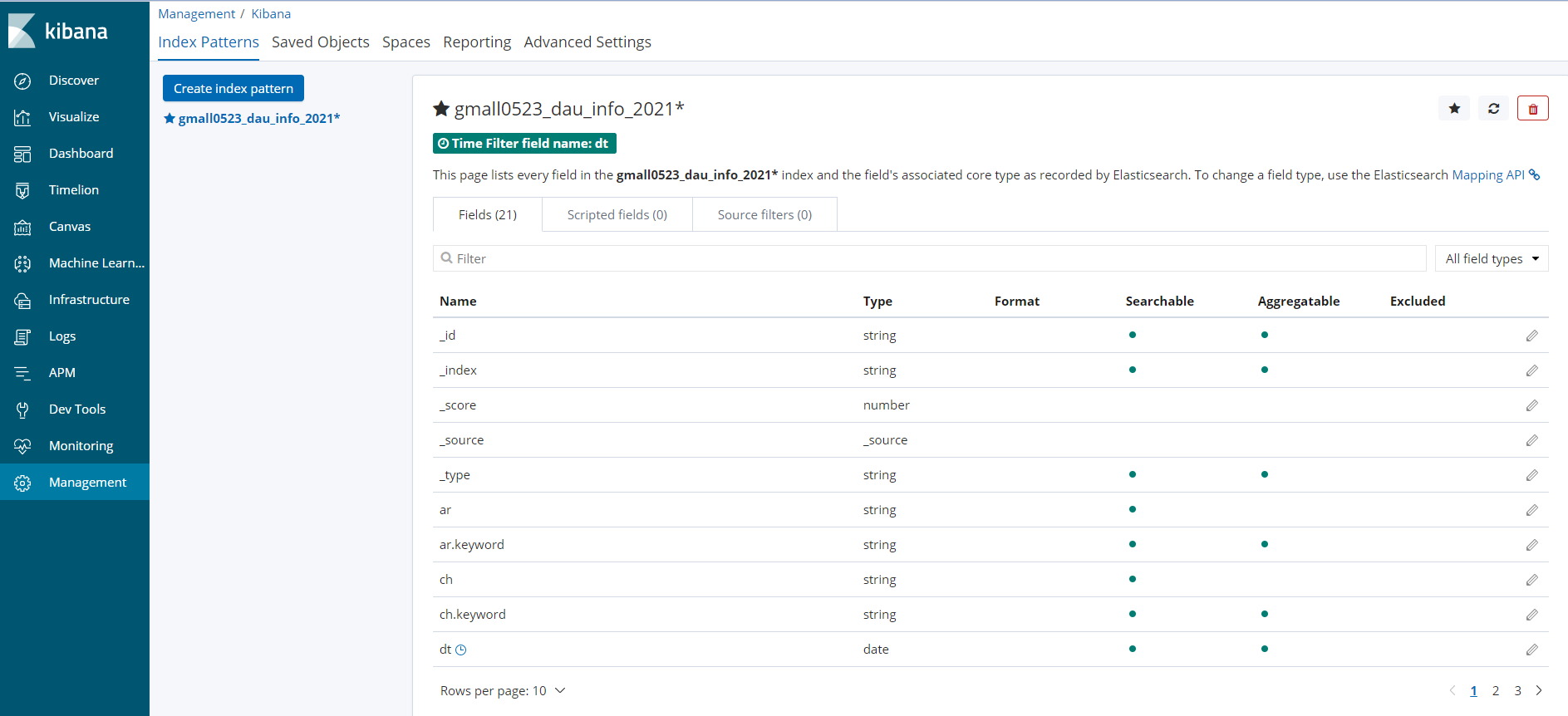Click the Canvas icon in sidebar

[x=22, y=227]
